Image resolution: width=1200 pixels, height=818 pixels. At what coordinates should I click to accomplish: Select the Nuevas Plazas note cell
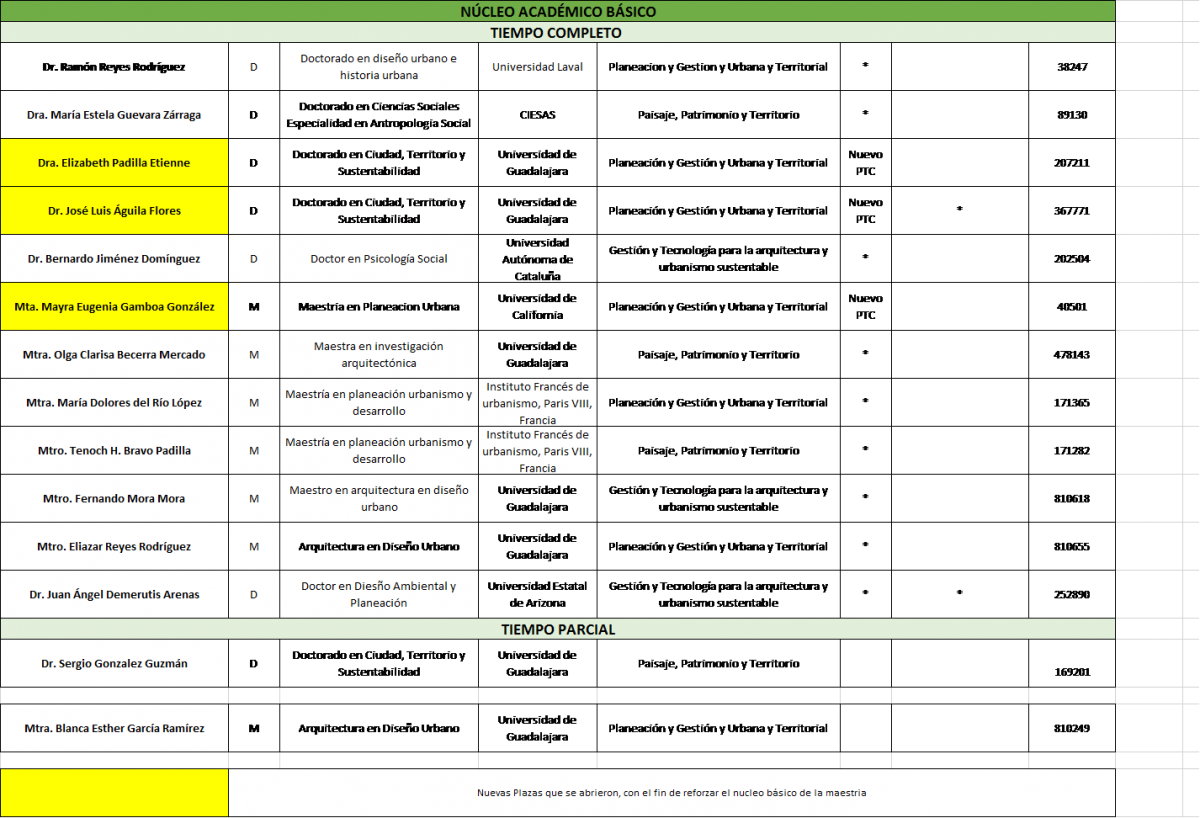[671, 793]
